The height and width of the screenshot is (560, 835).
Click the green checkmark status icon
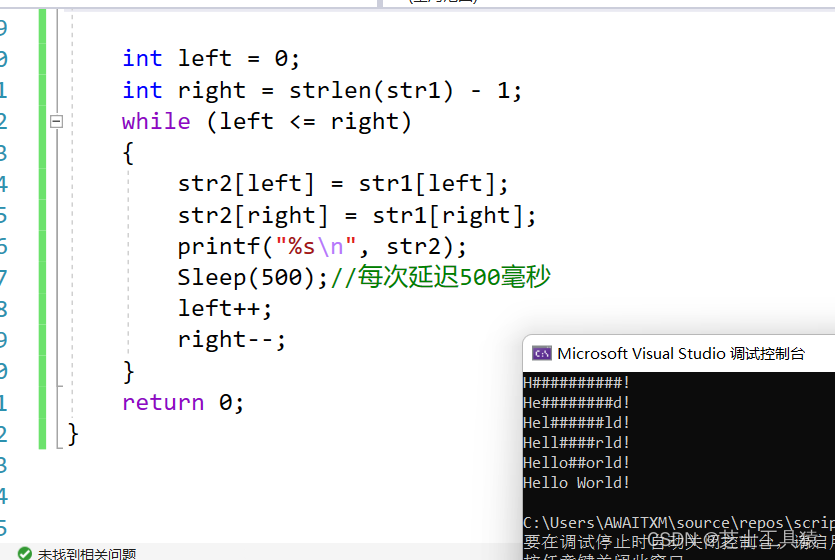(x=24, y=554)
